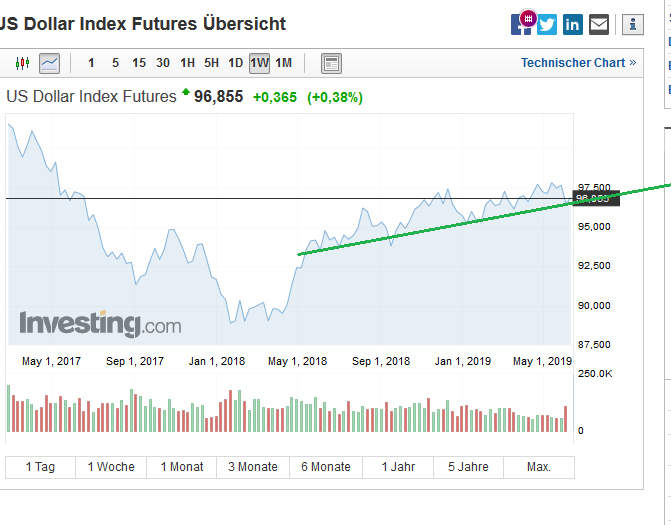Image resolution: width=671 pixels, height=525 pixels.
Task: Set interval to 1D
Action: [x=235, y=63]
